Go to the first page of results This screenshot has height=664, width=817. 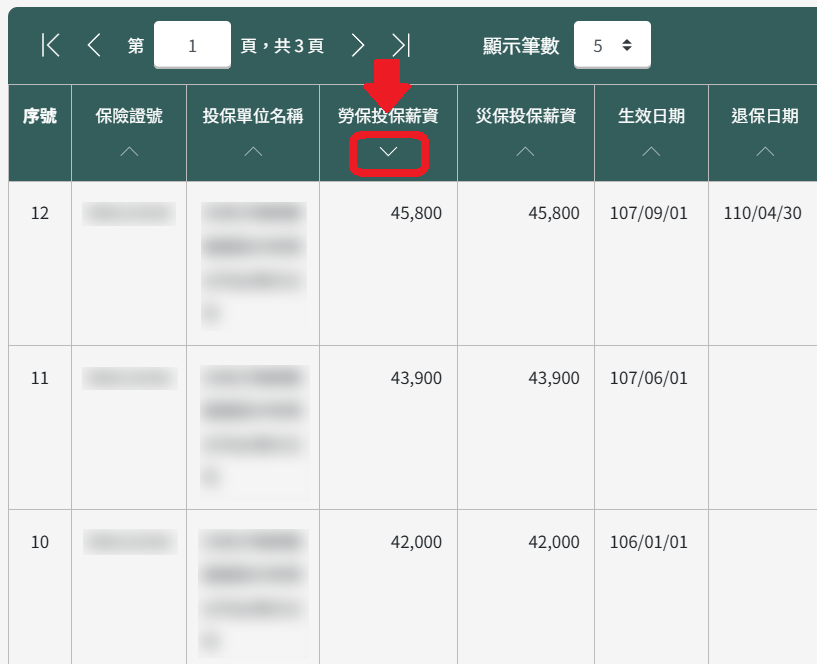51,45
